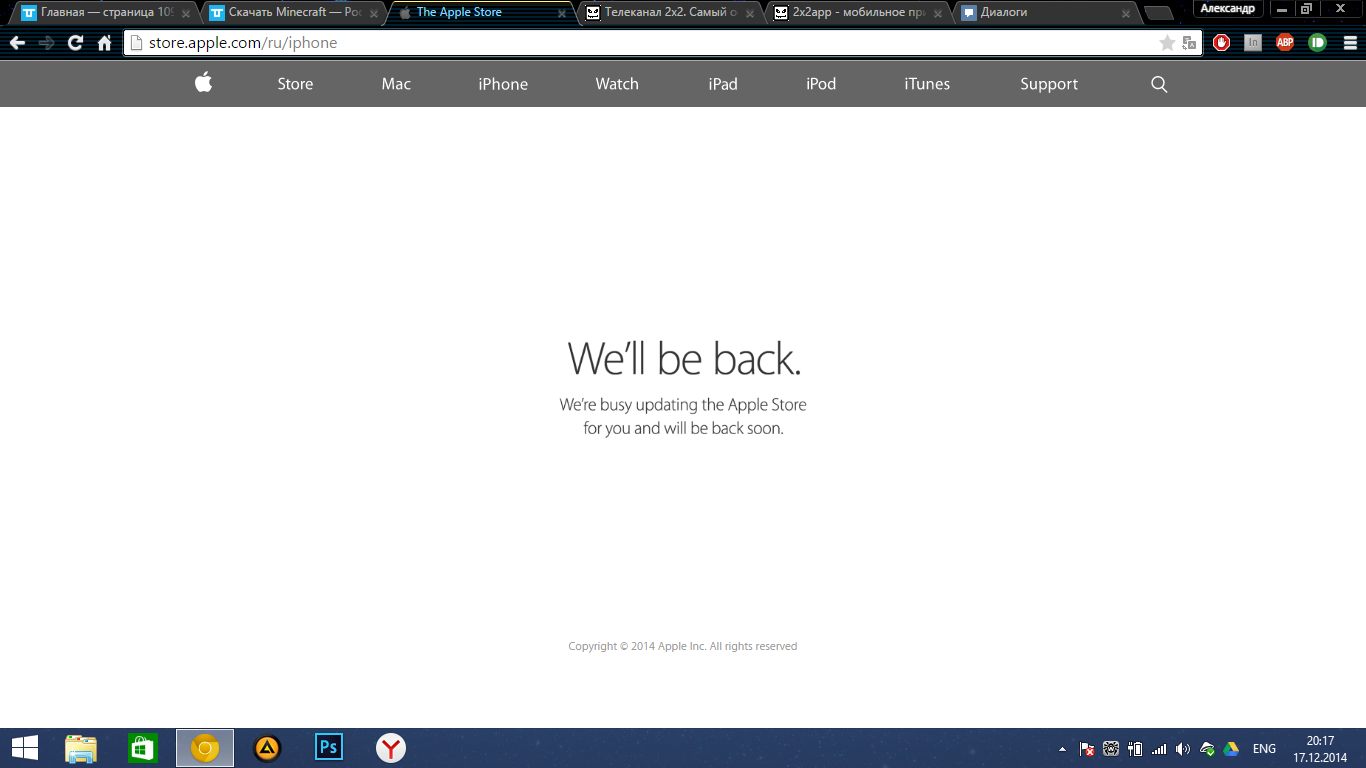
Task: Click the gray 'In' extension icon
Action: 1253,43
